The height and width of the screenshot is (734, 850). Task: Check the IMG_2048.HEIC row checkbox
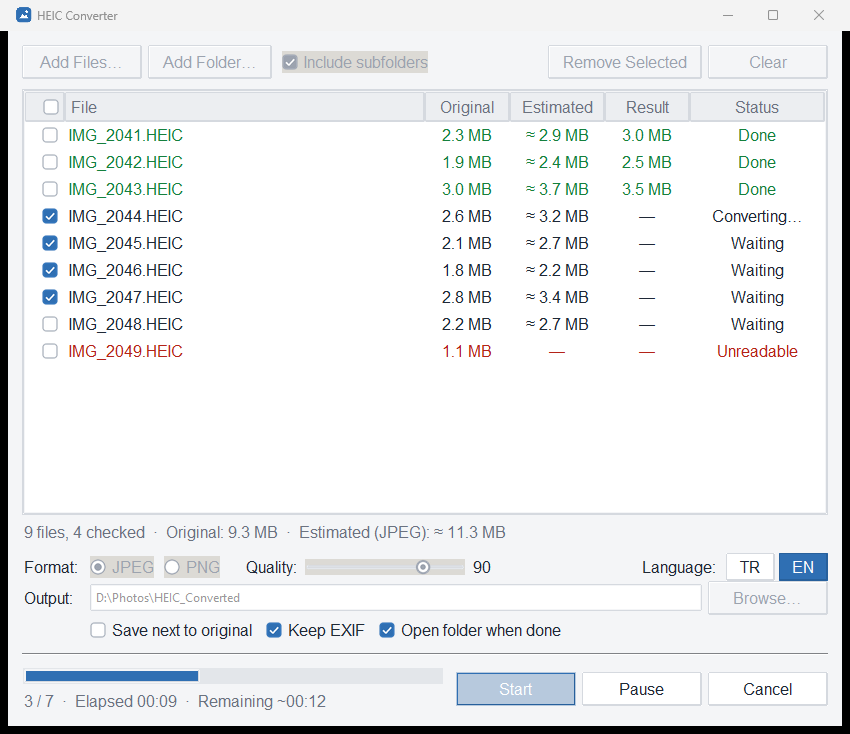point(50,324)
